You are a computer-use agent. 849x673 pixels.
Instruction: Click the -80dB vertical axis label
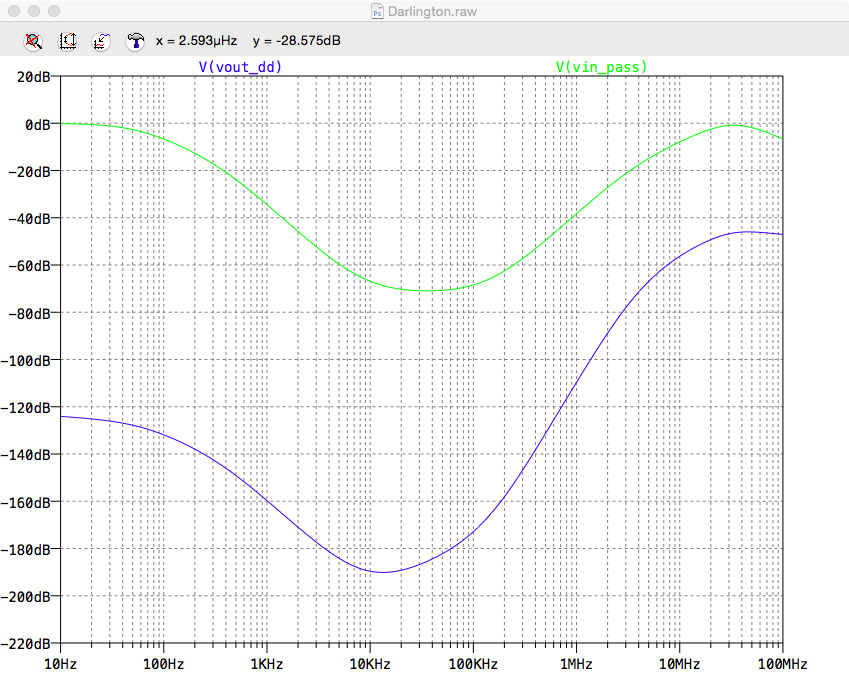coord(29,313)
